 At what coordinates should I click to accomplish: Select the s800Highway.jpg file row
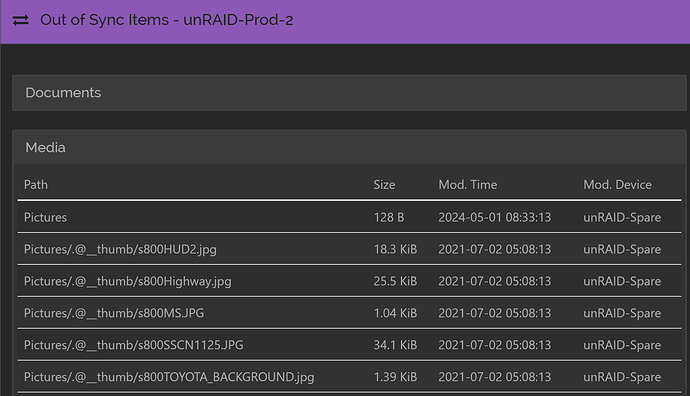click(x=349, y=281)
